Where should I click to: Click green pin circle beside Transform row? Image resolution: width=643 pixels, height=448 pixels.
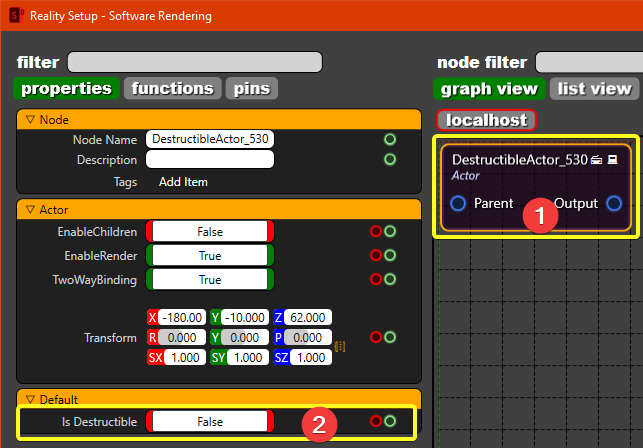[x=390, y=338]
